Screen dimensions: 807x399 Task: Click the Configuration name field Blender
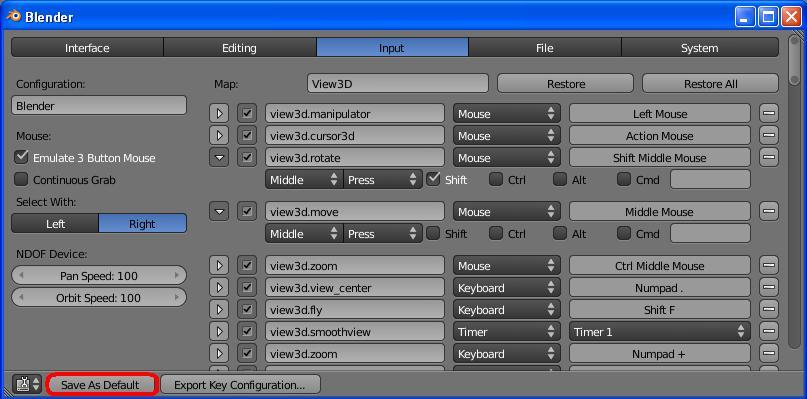(x=99, y=106)
